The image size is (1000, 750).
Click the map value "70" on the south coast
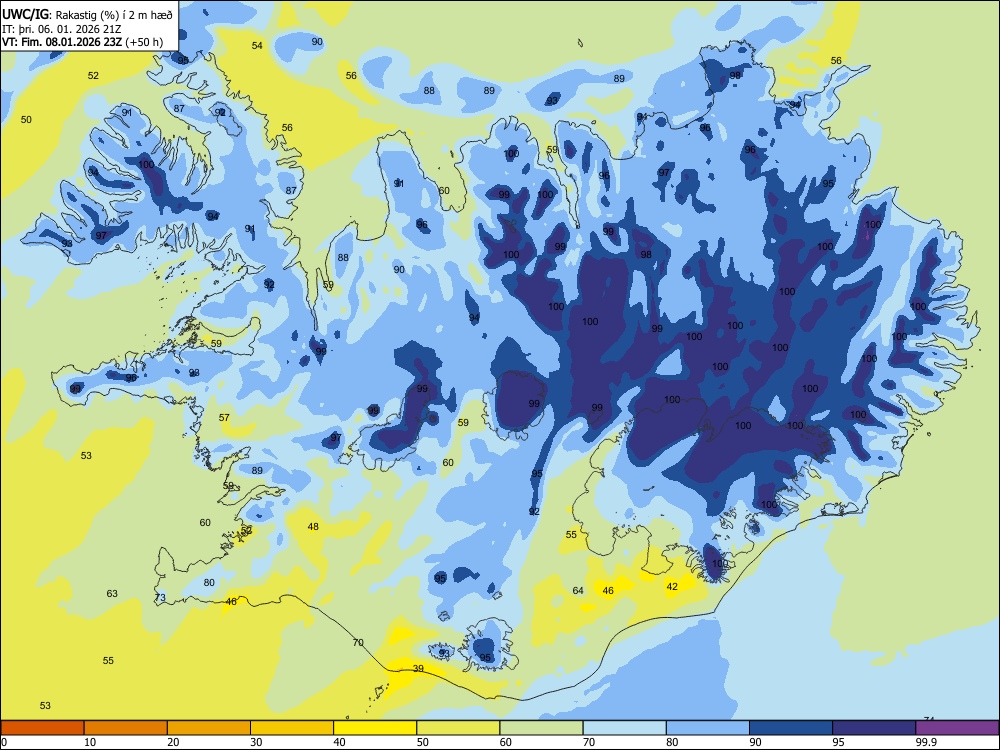358,642
